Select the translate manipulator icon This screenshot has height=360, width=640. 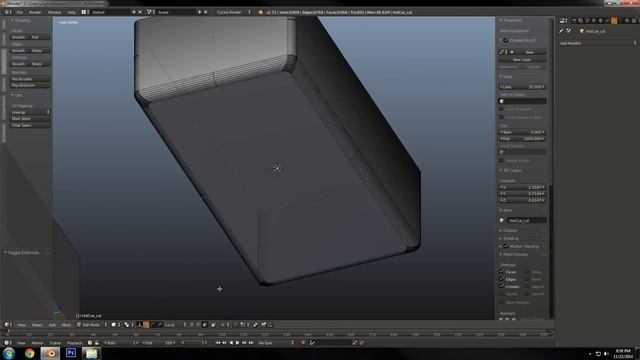click(146, 325)
